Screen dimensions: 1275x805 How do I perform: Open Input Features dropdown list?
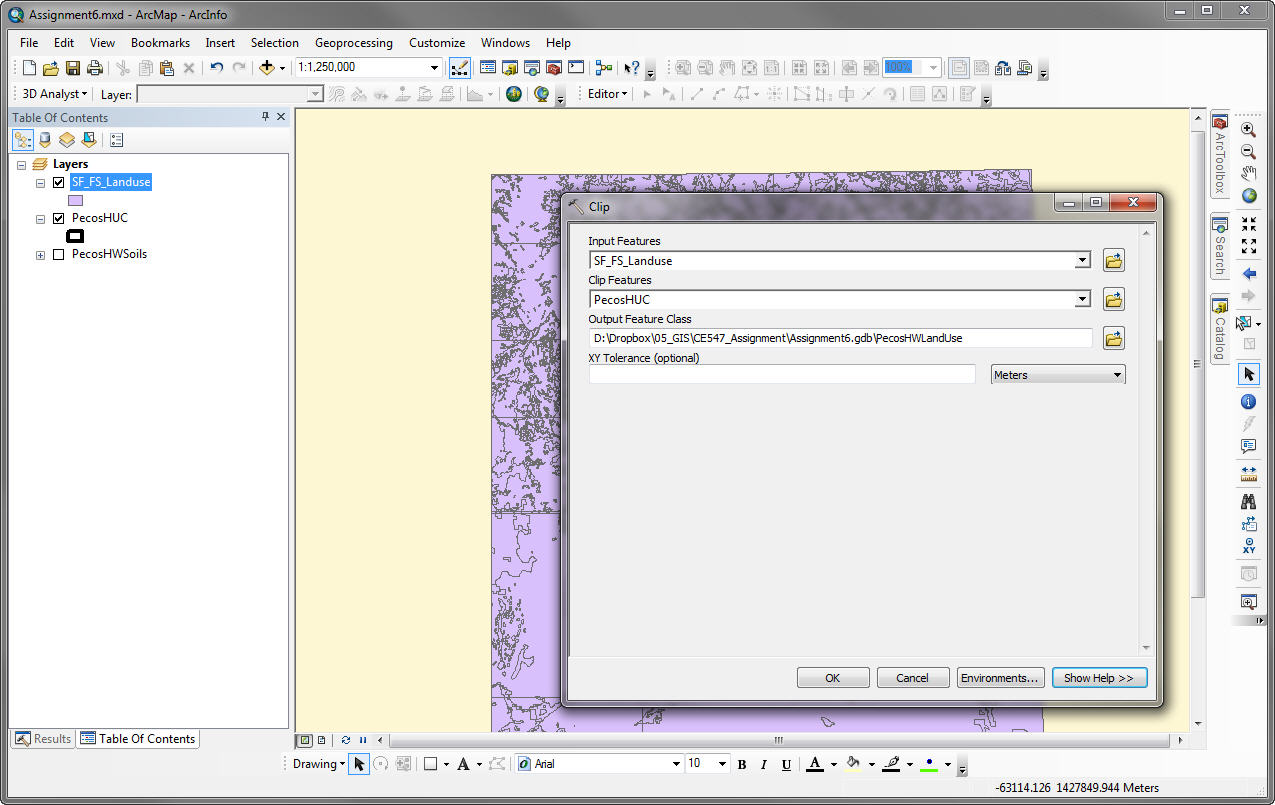click(1082, 261)
